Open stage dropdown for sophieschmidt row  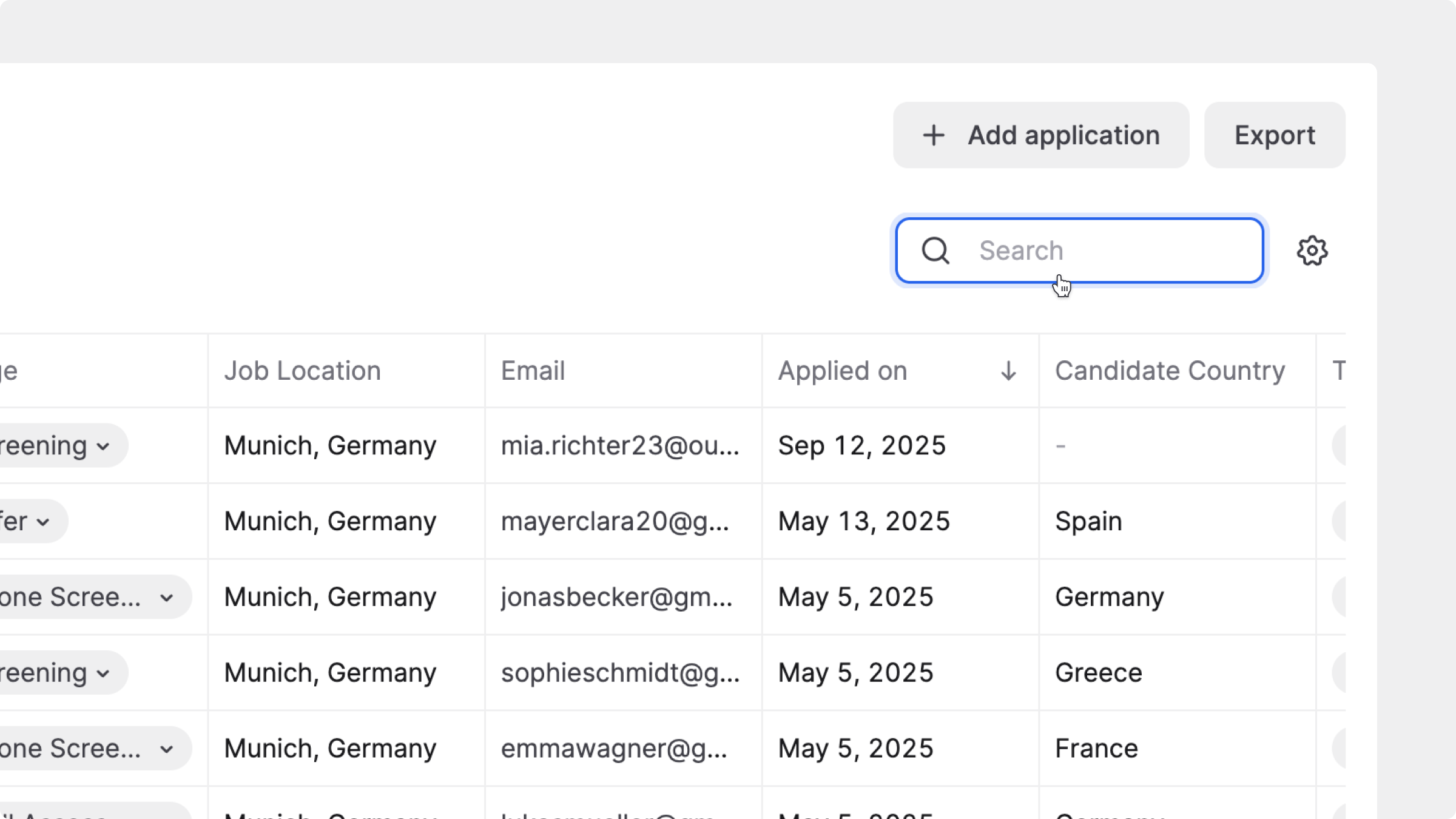tap(103, 673)
